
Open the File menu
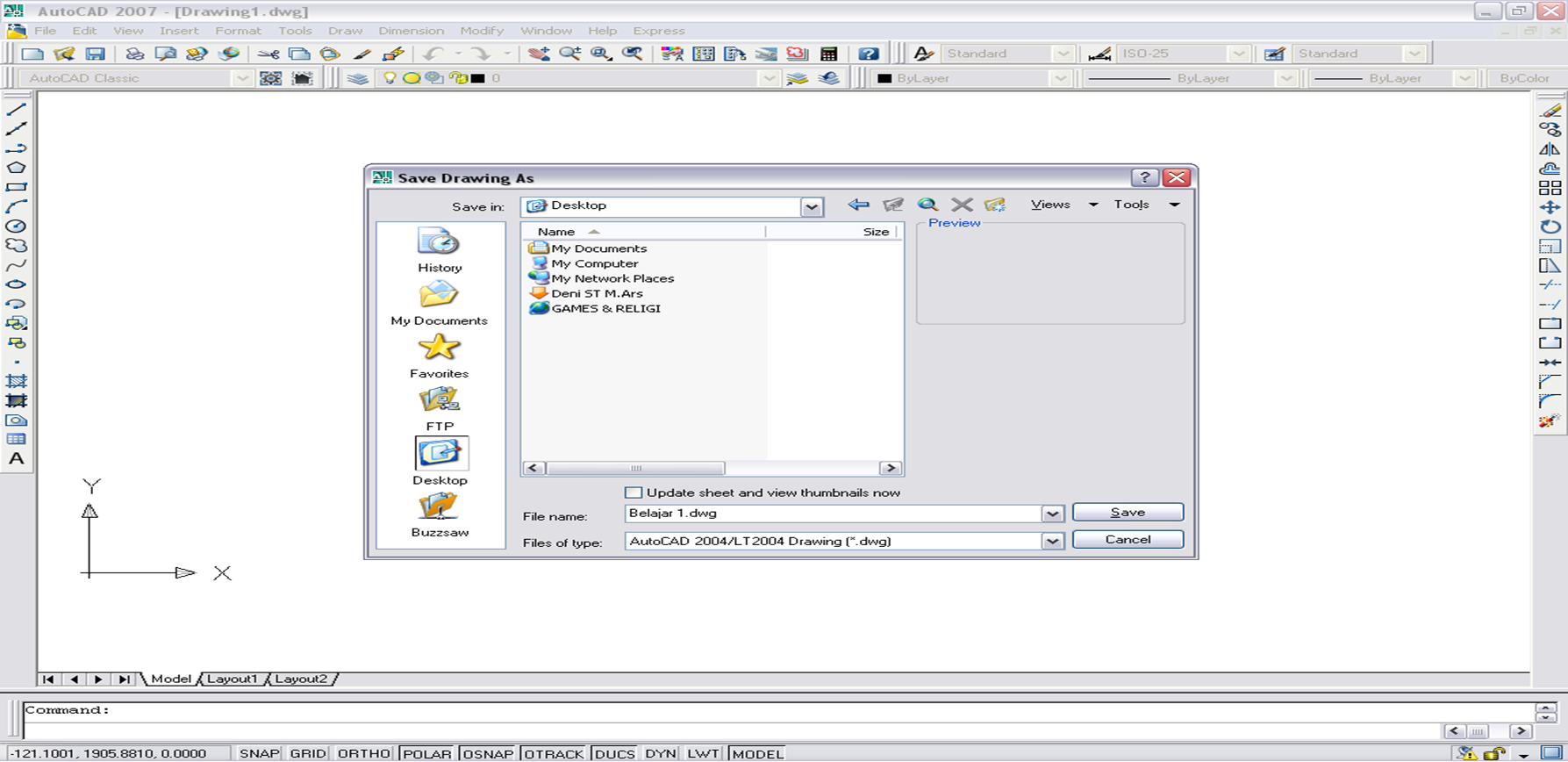tap(45, 31)
